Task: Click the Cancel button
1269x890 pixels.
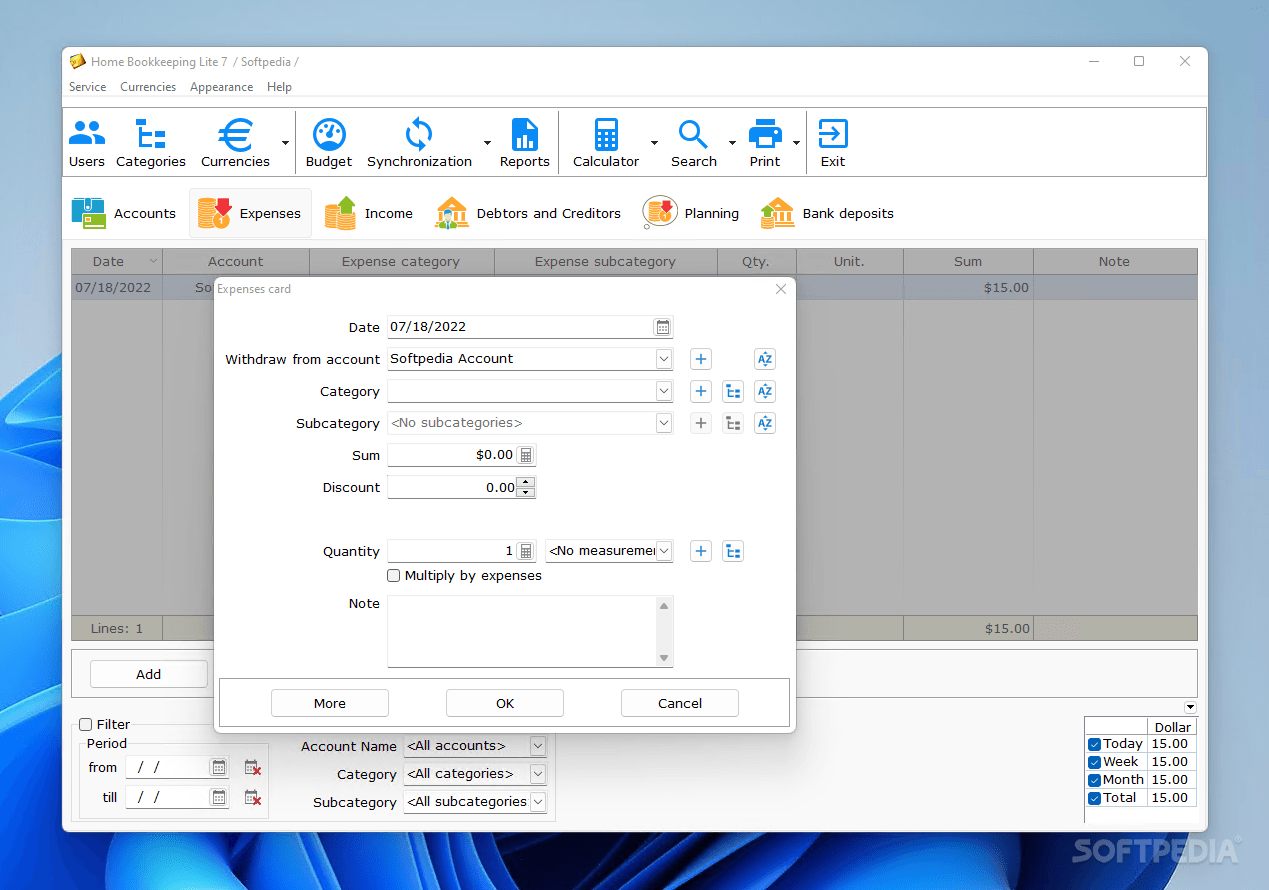Action: (x=680, y=703)
